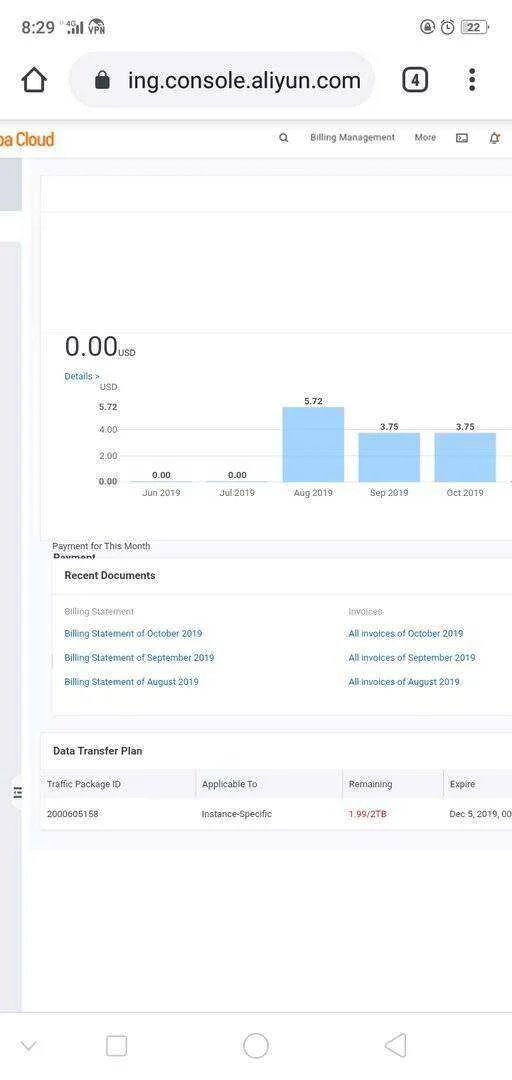
Task: Click the 0.00 USD total amount
Action: coord(100,347)
